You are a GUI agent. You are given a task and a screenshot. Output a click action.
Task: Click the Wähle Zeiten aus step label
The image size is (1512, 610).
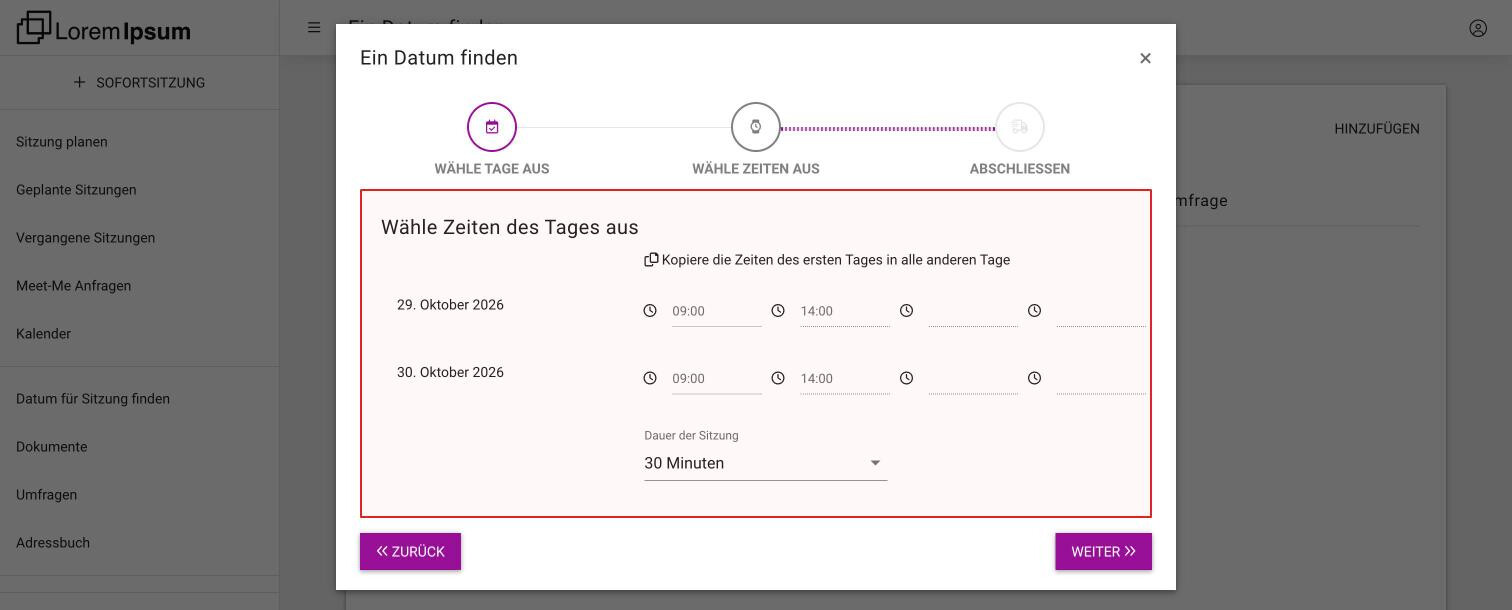756,169
